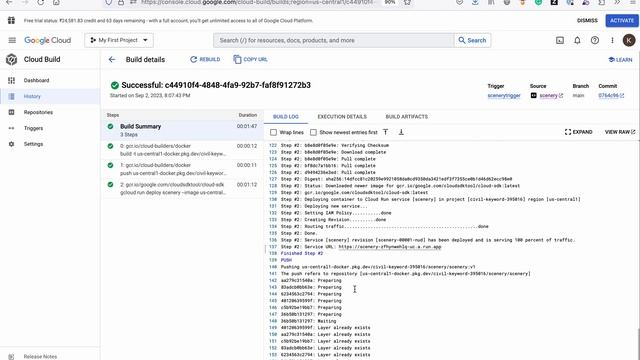This screenshot has width=640, height=360.
Task: Enable the Wrap lines checkbox
Action: coord(273,132)
